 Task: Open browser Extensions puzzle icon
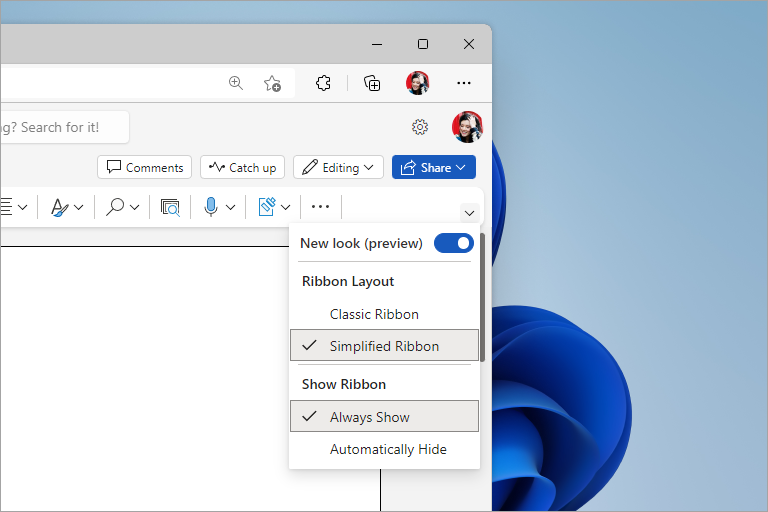tap(323, 83)
